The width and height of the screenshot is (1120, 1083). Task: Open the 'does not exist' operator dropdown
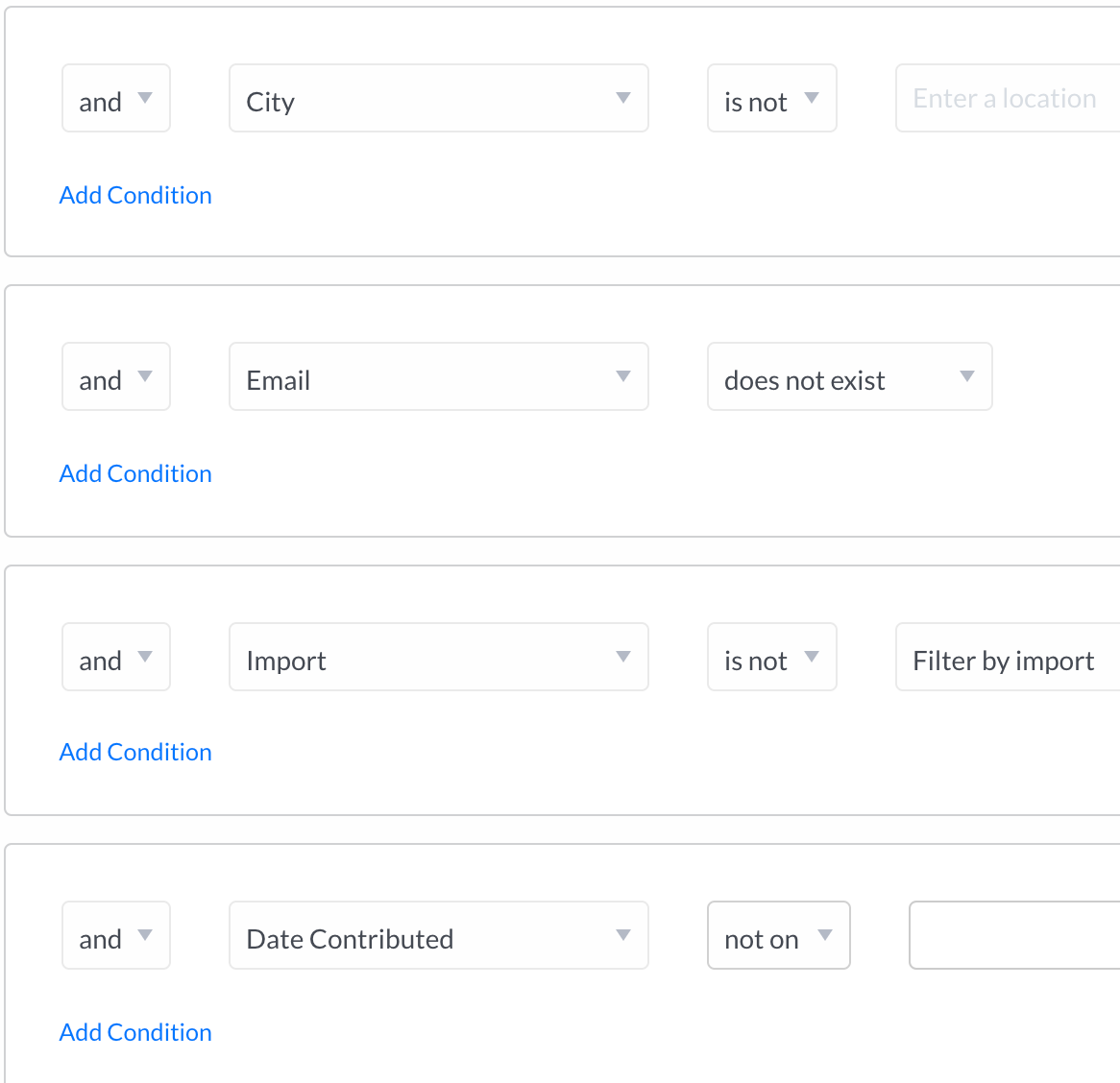(849, 376)
